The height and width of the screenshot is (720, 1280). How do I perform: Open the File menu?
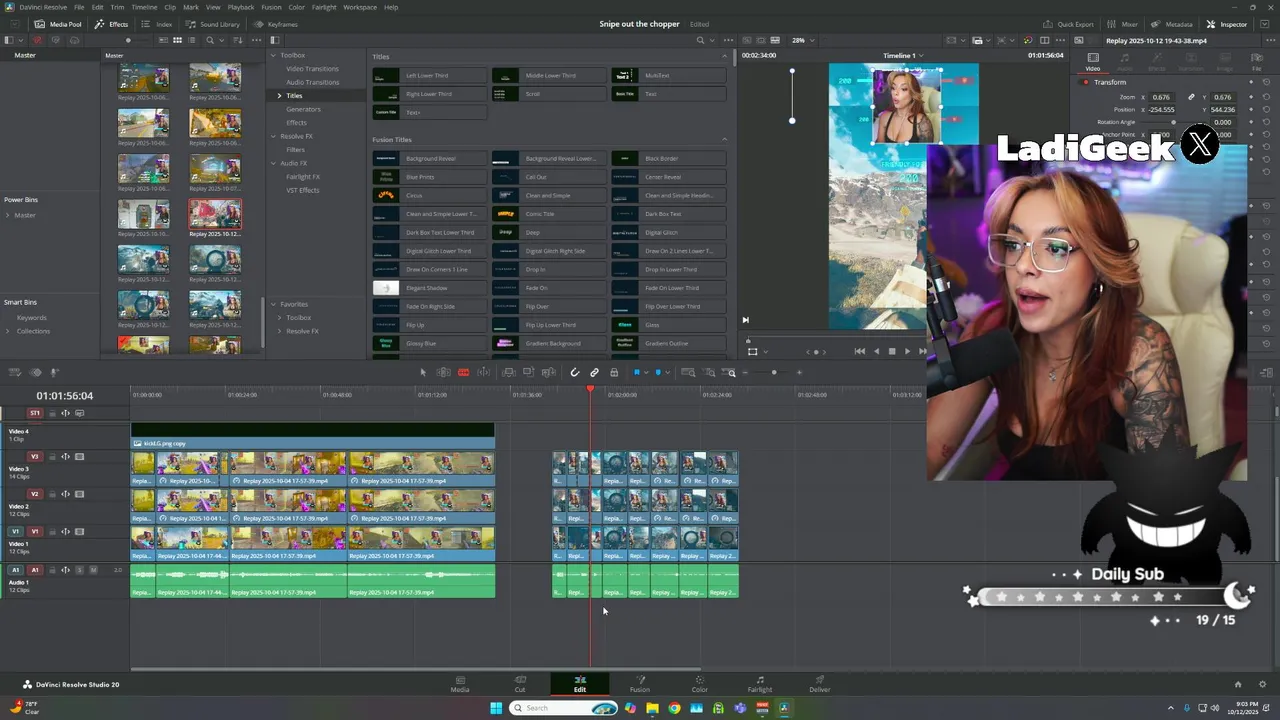click(x=79, y=7)
